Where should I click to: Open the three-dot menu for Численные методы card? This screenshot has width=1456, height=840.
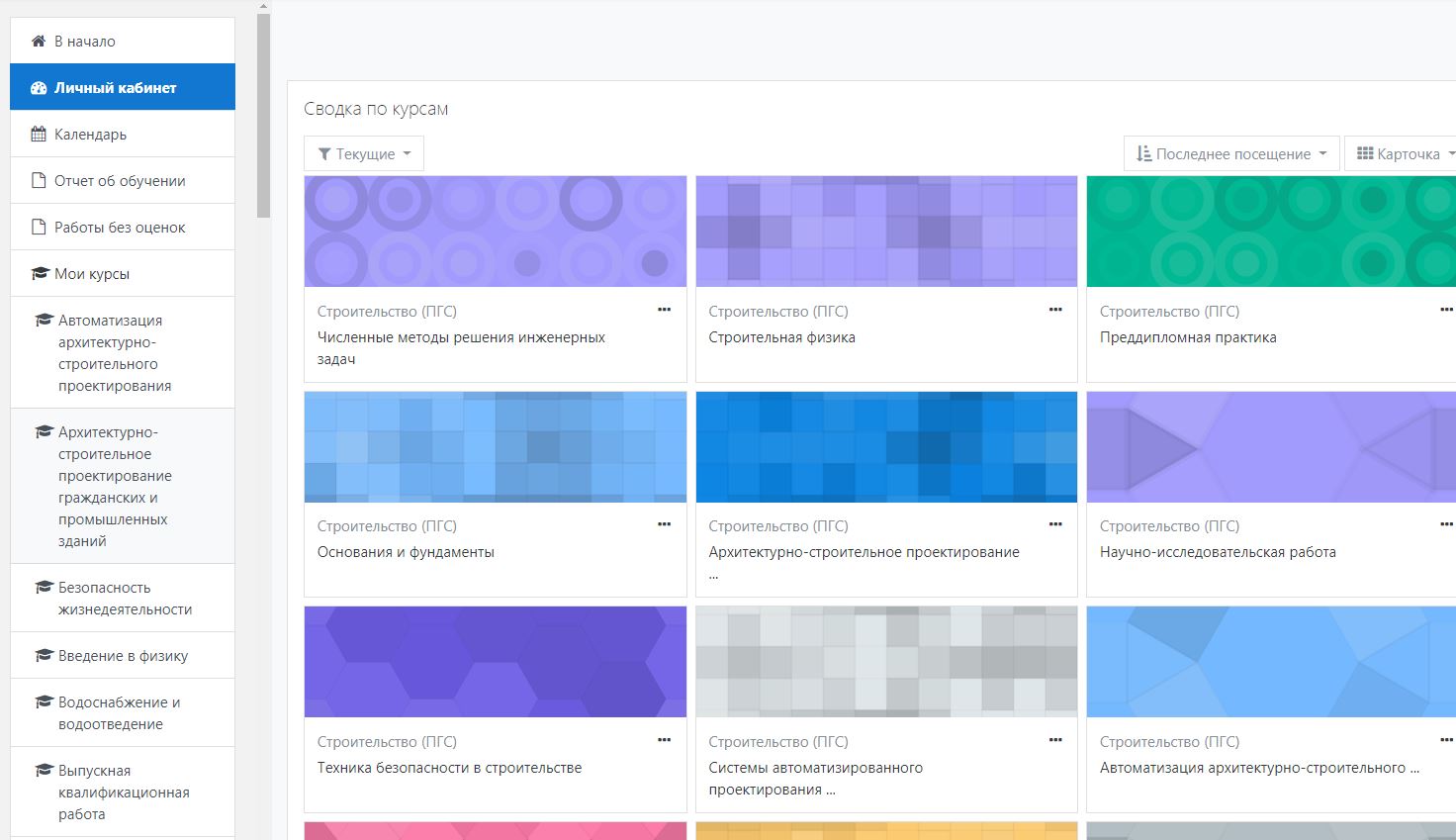tap(665, 310)
